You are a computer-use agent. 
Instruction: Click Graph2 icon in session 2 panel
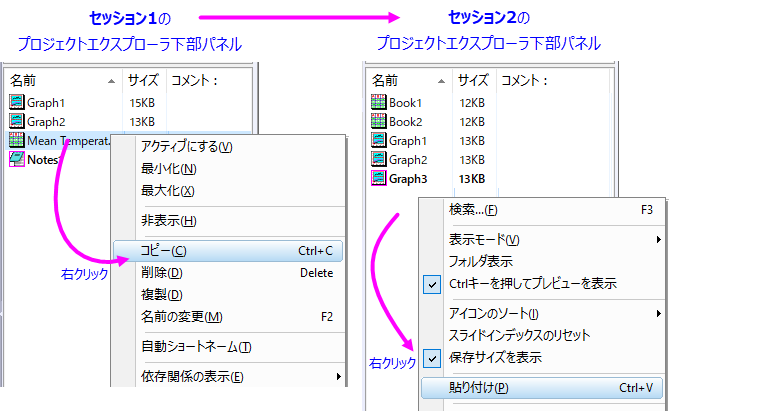tap(379, 159)
